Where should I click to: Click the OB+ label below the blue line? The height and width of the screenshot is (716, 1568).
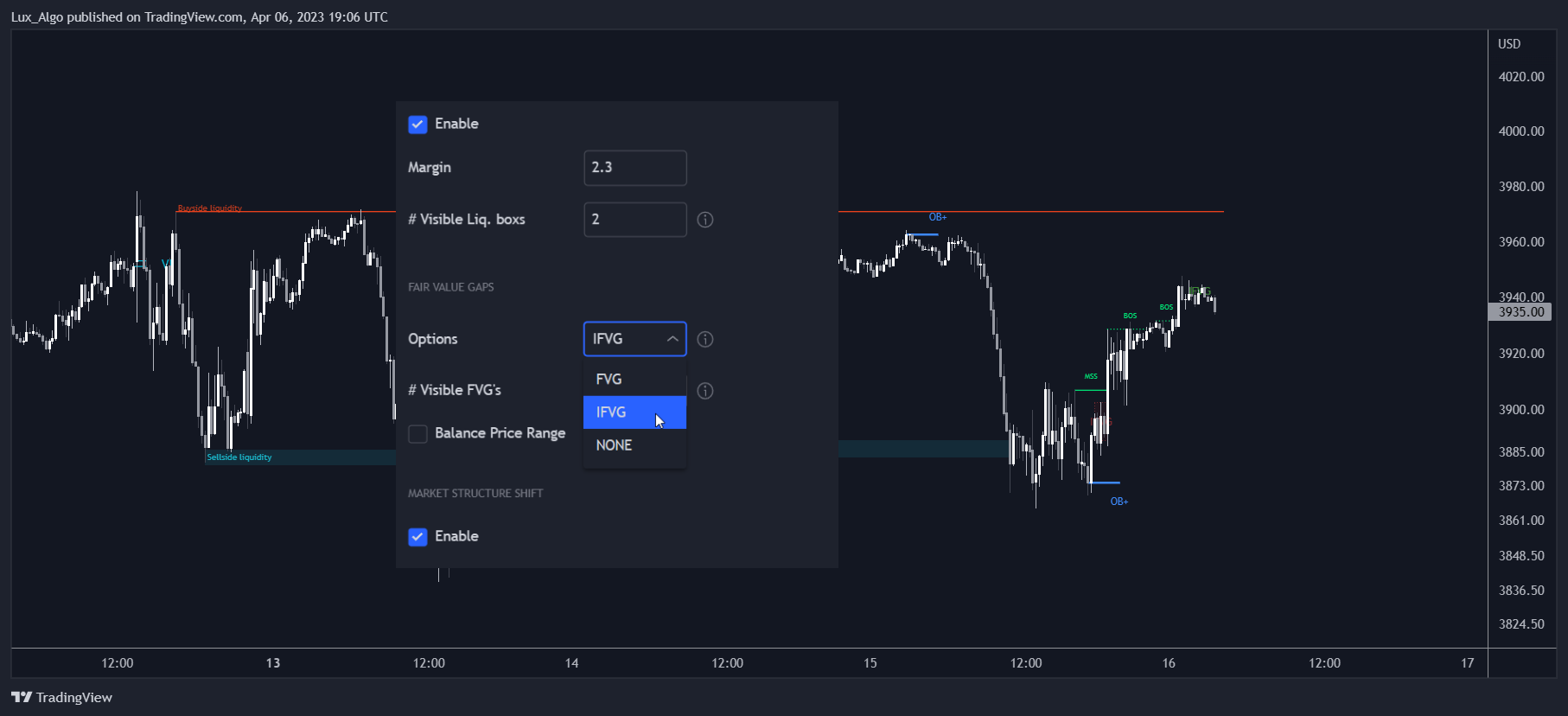click(1119, 502)
